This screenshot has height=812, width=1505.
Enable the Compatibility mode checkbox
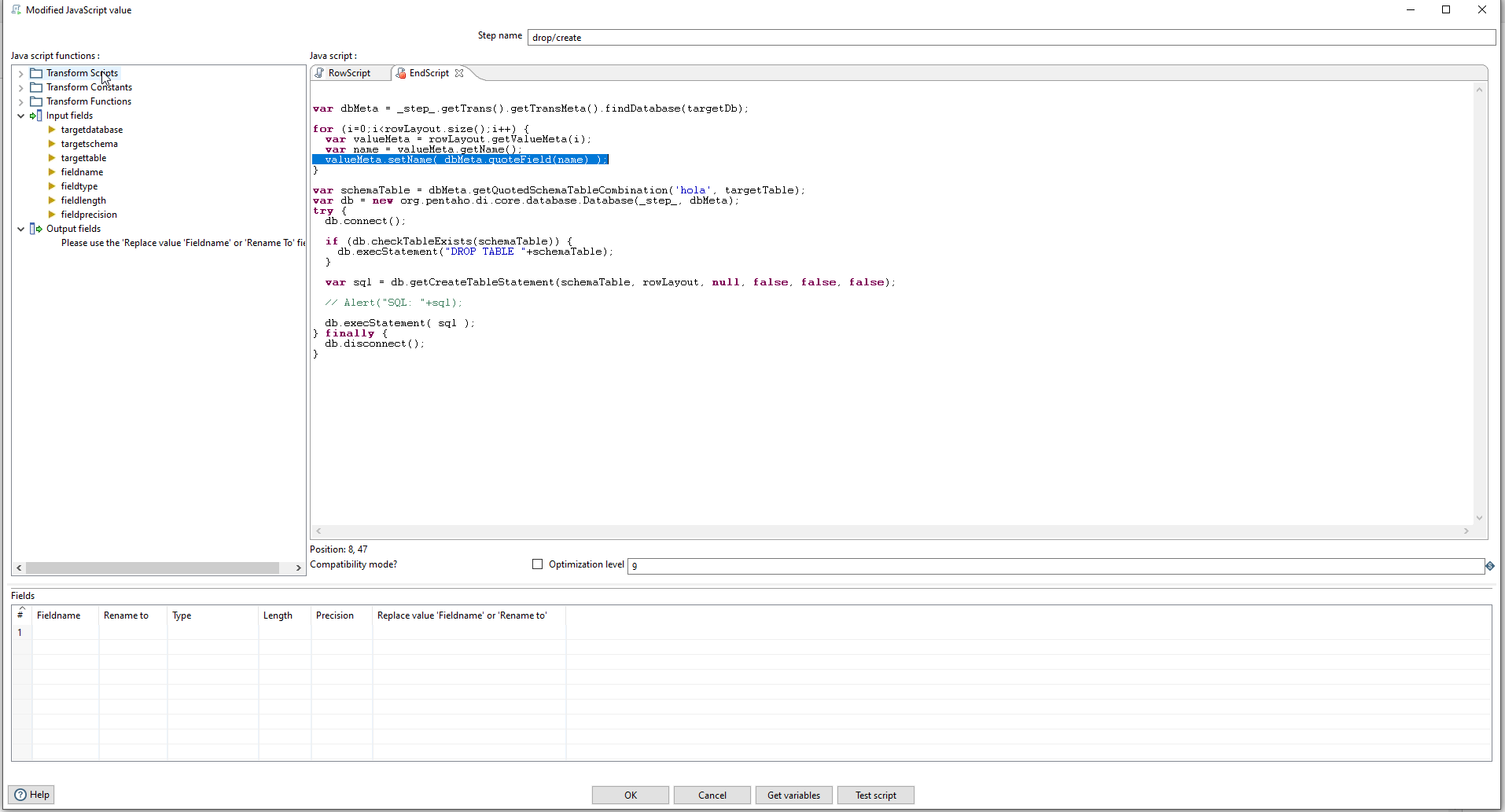538,564
